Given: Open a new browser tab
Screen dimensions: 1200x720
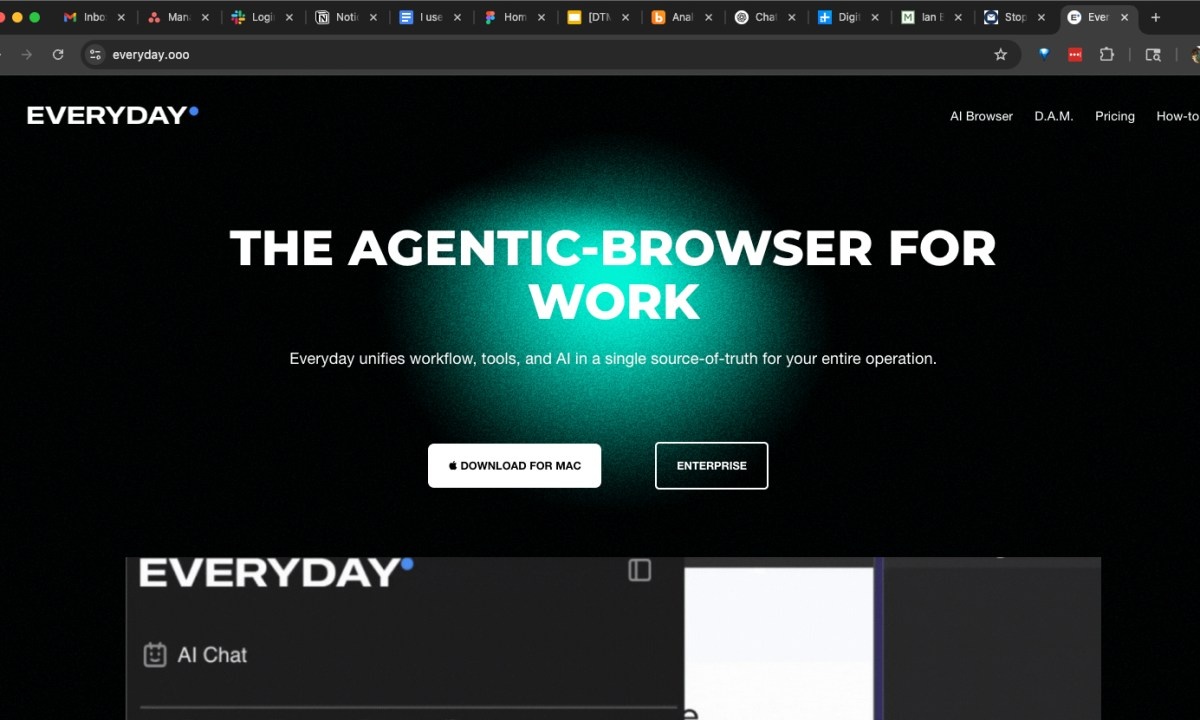Looking at the screenshot, I should tap(1156, 17).
